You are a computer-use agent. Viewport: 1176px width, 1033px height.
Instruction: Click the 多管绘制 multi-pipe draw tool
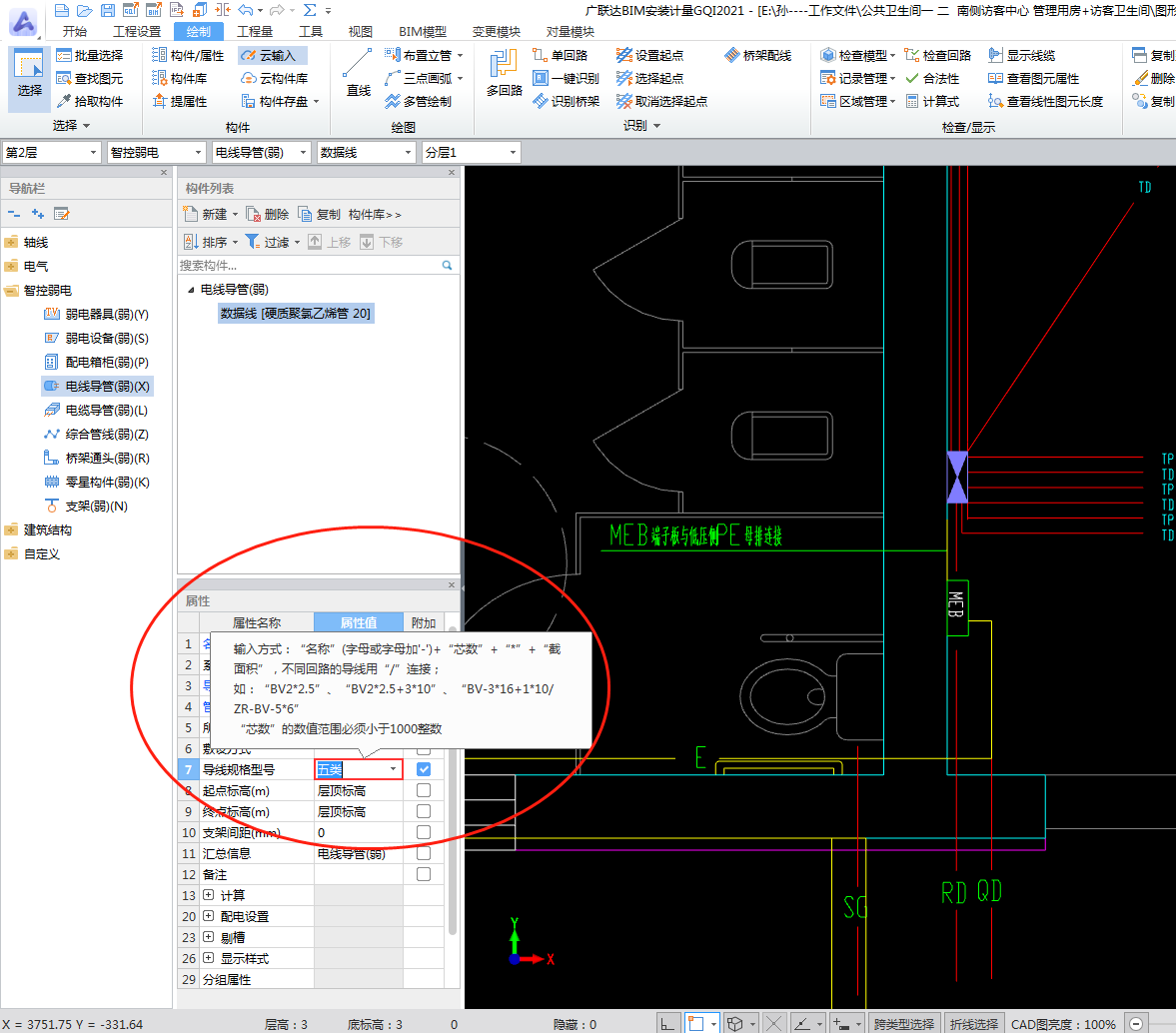(x=418, y=101)
